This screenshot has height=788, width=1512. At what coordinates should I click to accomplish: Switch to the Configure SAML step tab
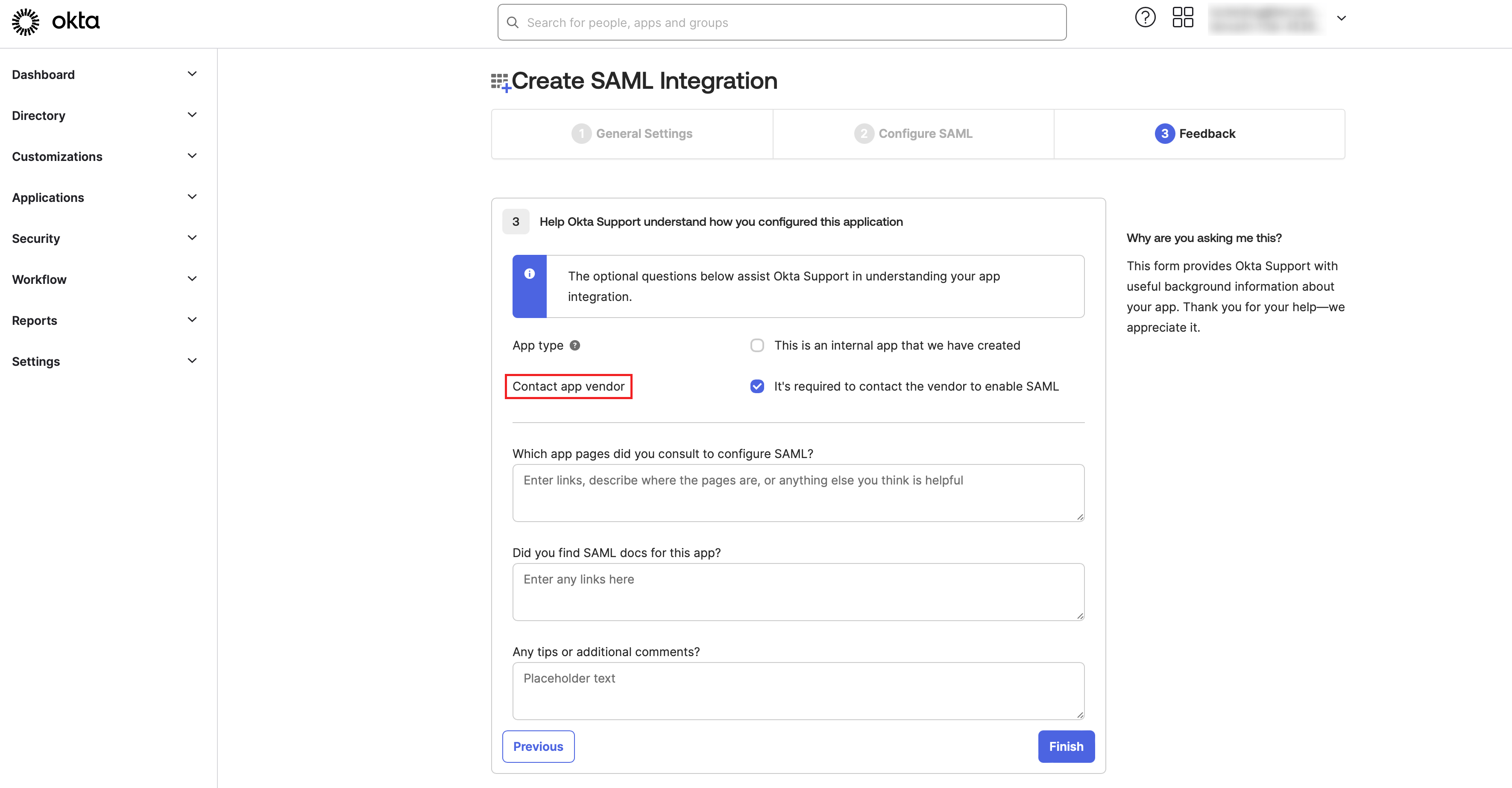tap(913, 134)
